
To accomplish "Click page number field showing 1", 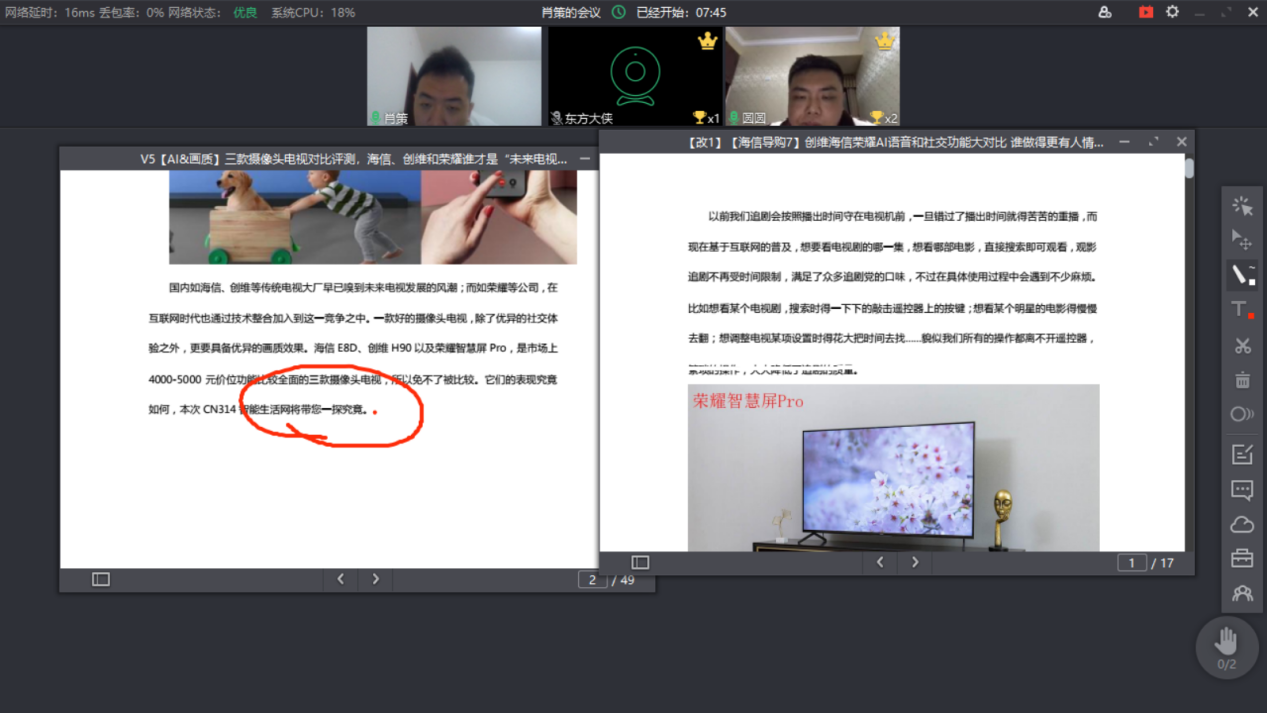I will pyautogui.click(x=1131, y=563).
